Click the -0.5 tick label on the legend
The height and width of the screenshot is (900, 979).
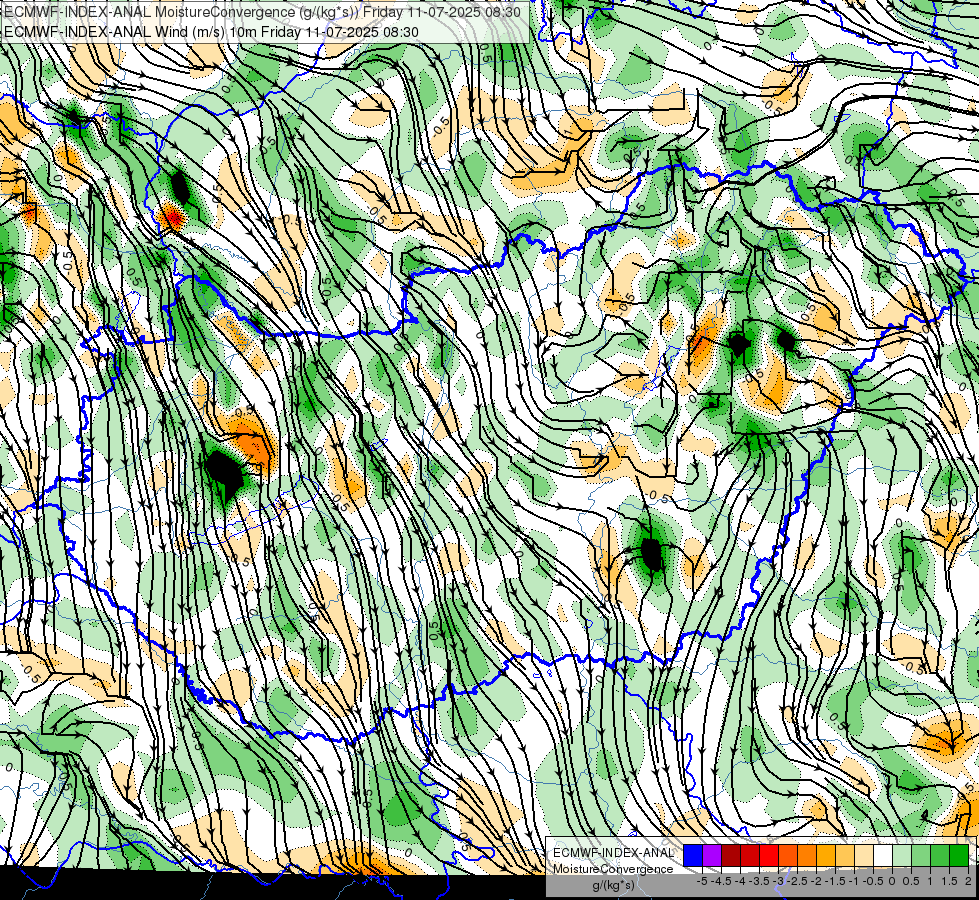pyautogui.click(x=873, y=881)
